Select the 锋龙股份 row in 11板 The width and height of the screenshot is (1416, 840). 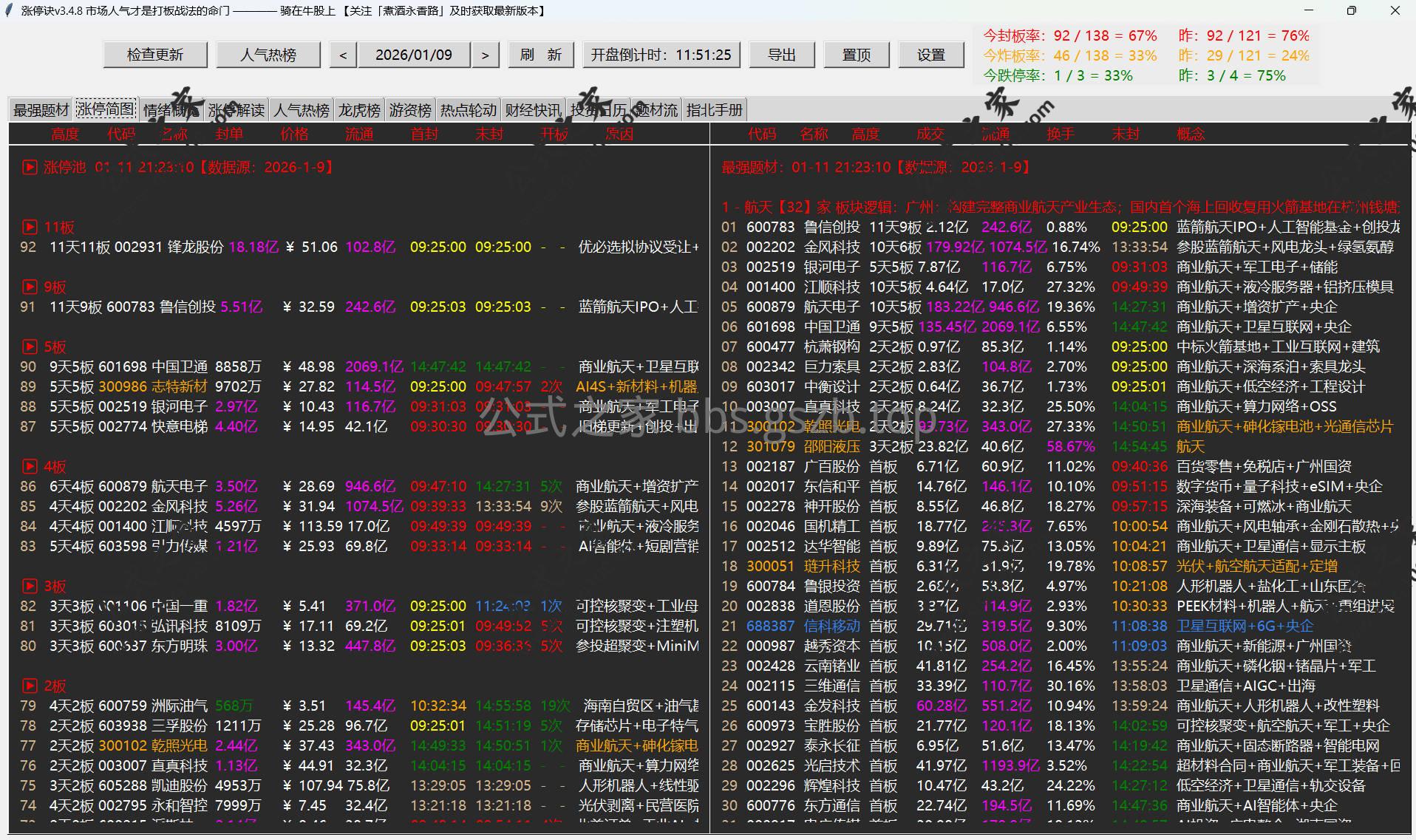[x=359, y=247]
